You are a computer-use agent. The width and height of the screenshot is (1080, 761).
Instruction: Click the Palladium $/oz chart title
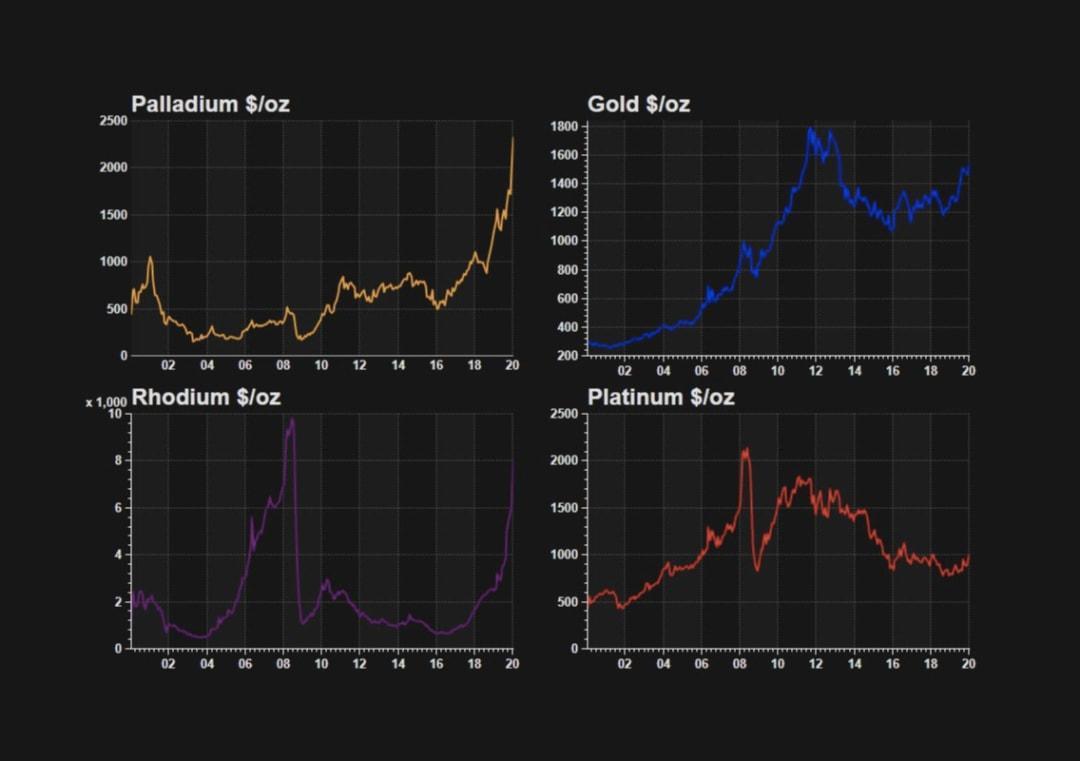click(x=210, y=103)
